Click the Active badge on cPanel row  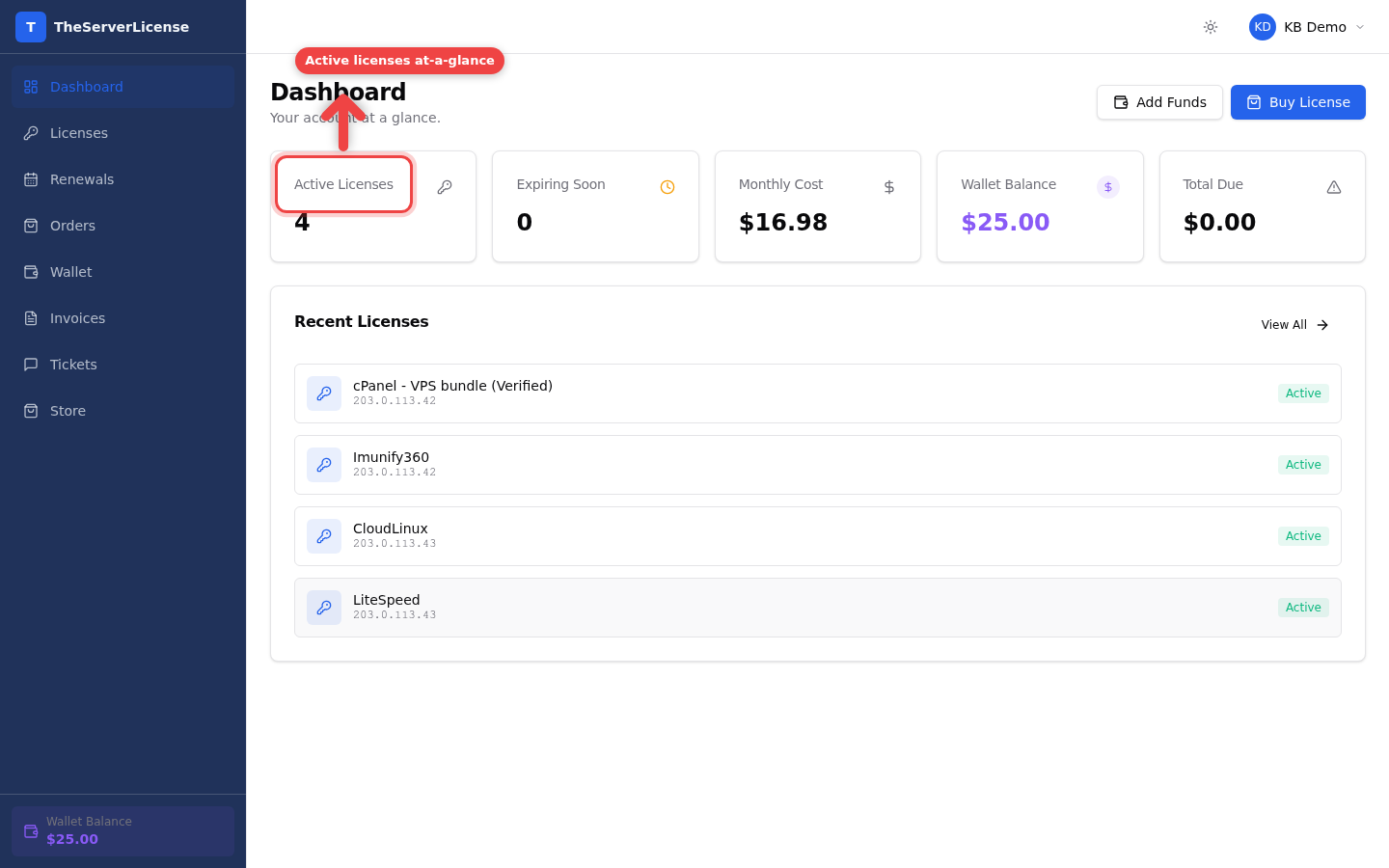click(x=1303, y=393)
